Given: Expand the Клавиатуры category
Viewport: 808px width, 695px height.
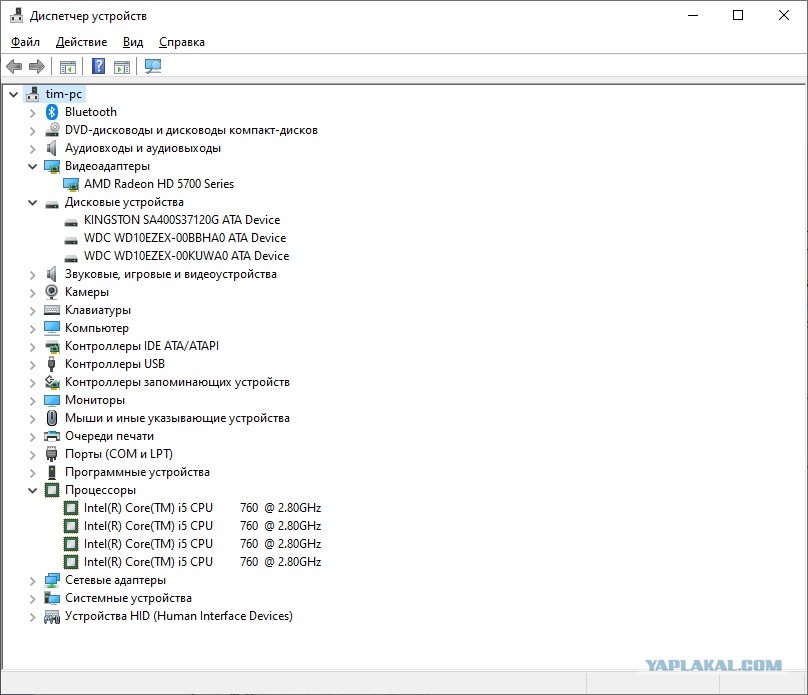Looking at the screenshot, I should 32,311.
